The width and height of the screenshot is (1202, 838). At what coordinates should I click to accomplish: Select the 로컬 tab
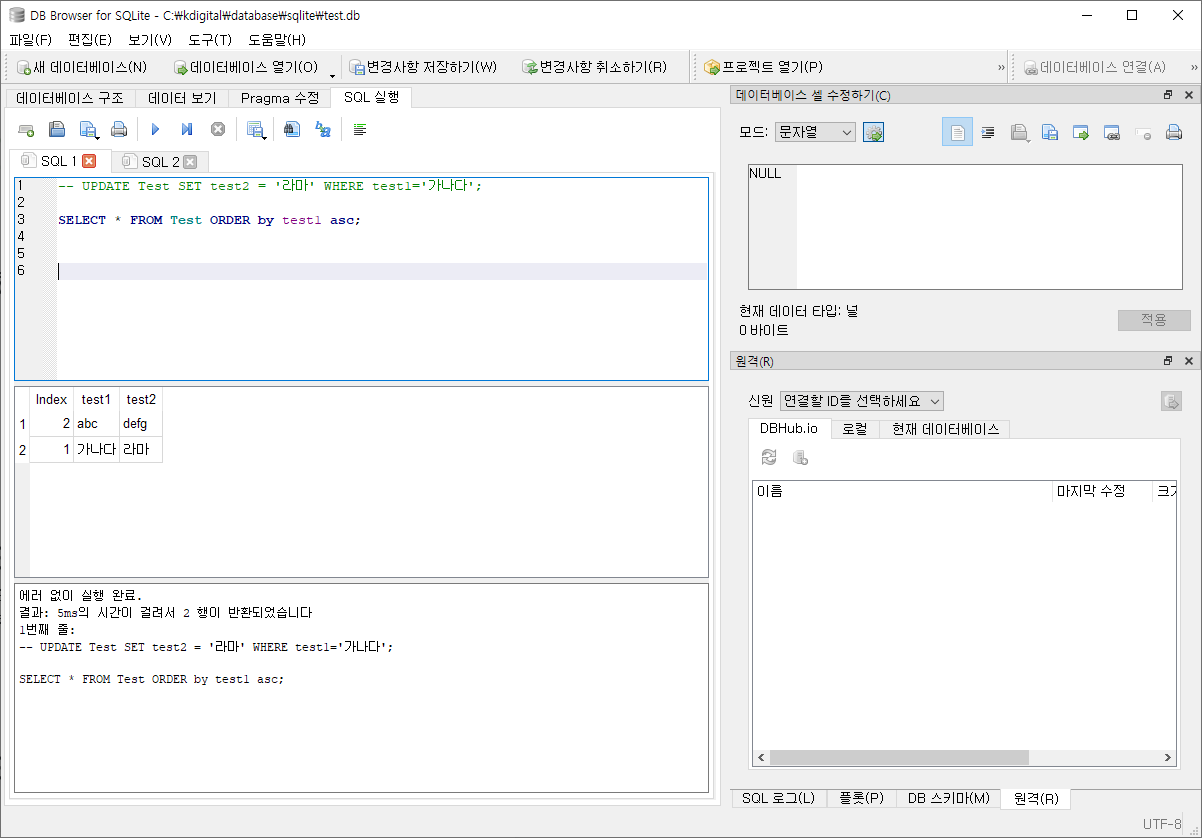(x=855, y=428)
